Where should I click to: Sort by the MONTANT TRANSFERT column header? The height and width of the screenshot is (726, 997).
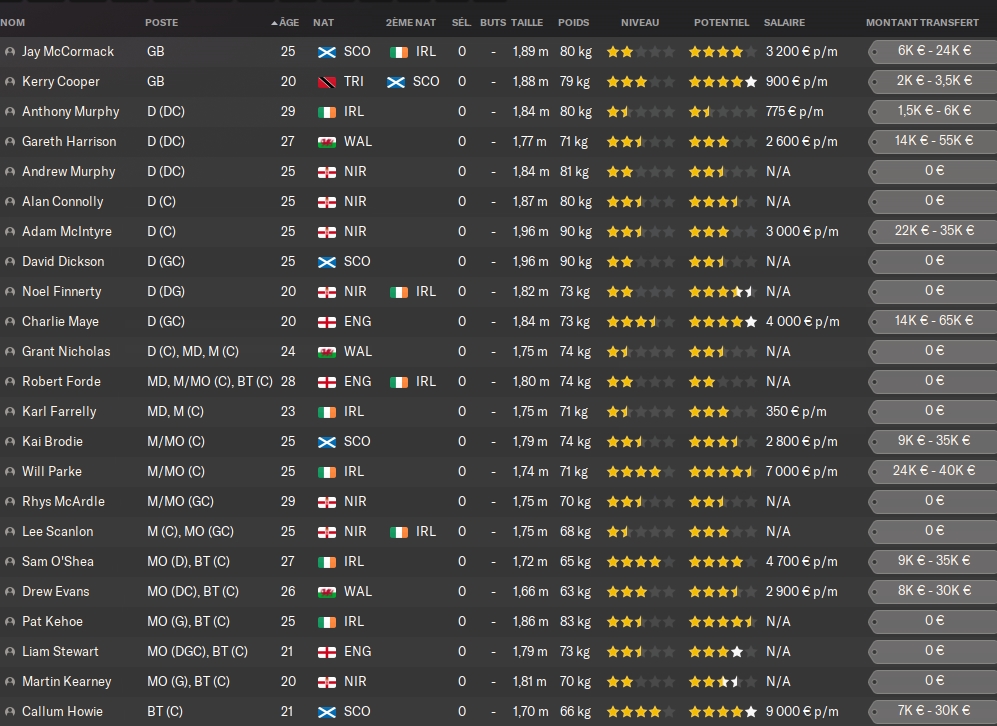click(x=922, y=22)
